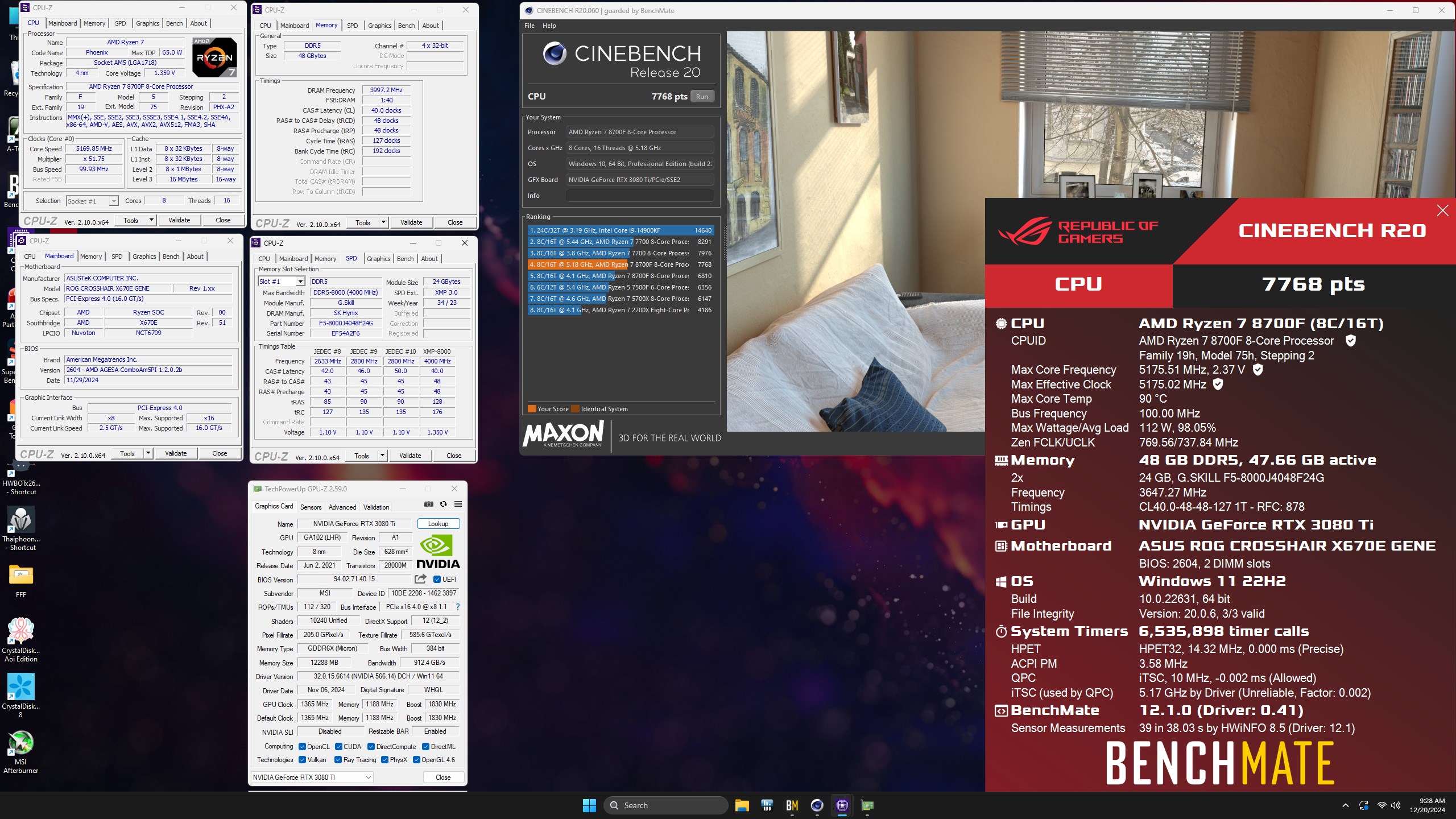
Task: Toggle PhysX checkbox in GPU-Z
Action: (385, 760)
